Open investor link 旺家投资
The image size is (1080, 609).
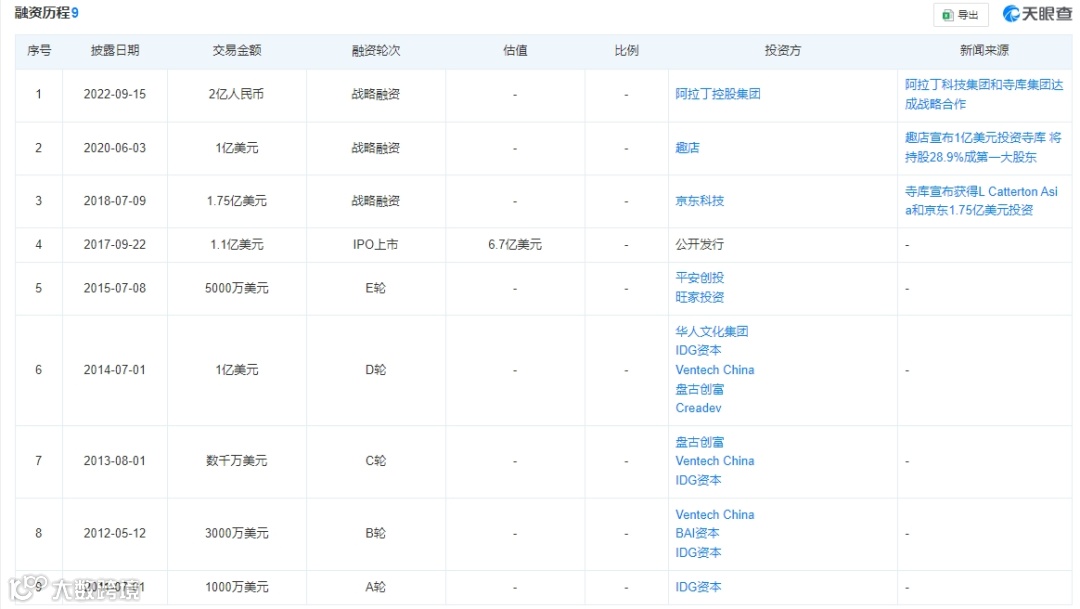[700, 297]
